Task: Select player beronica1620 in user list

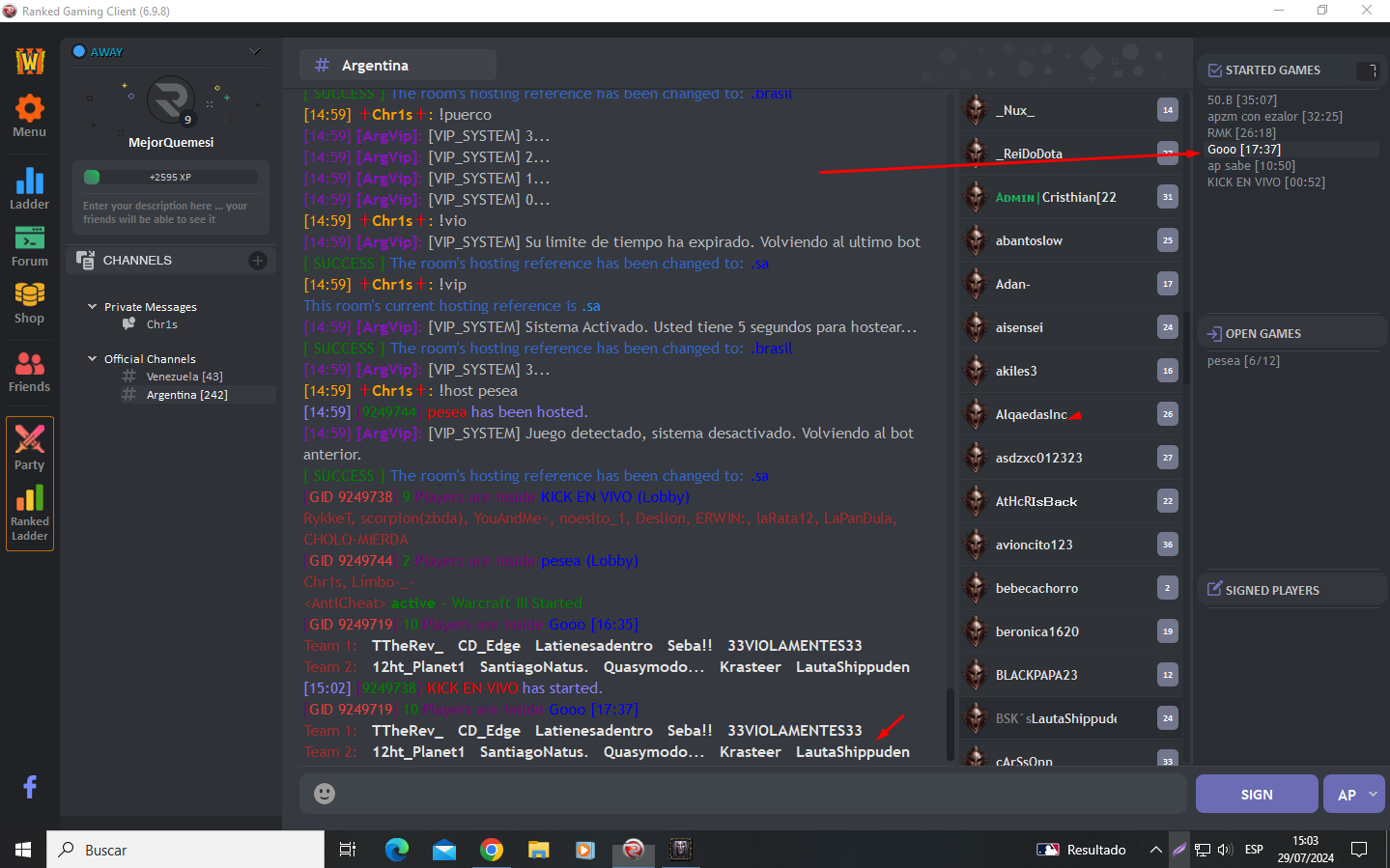Action: [1036, 631]
